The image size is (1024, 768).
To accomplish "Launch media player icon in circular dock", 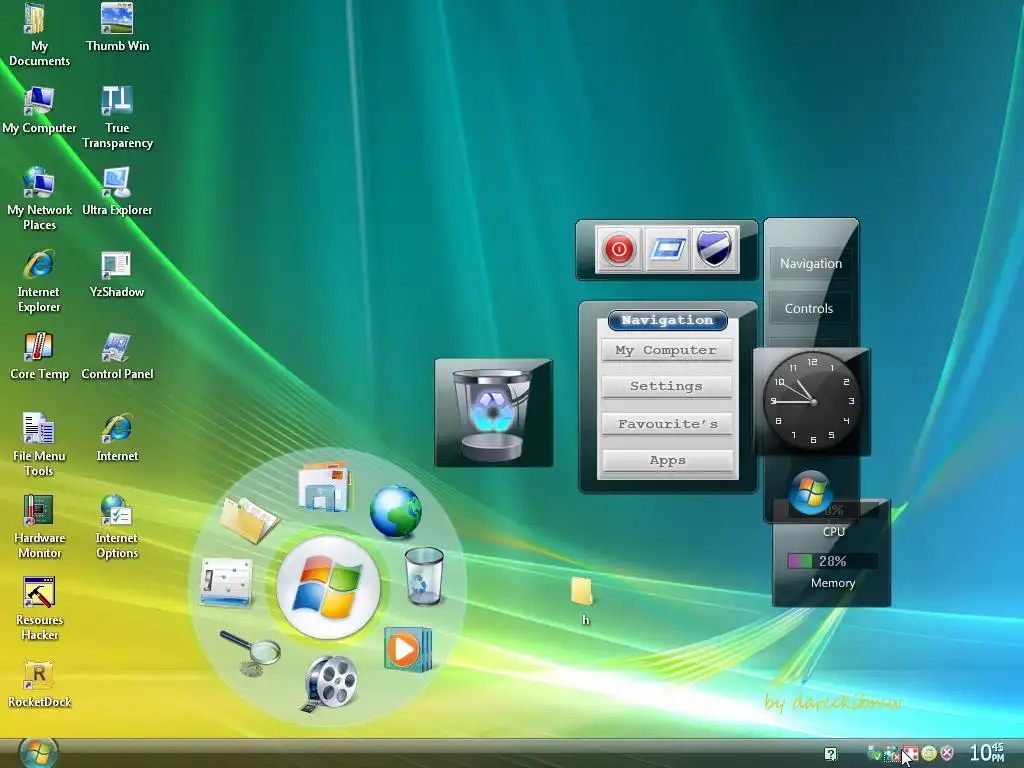I will point(408,648).
